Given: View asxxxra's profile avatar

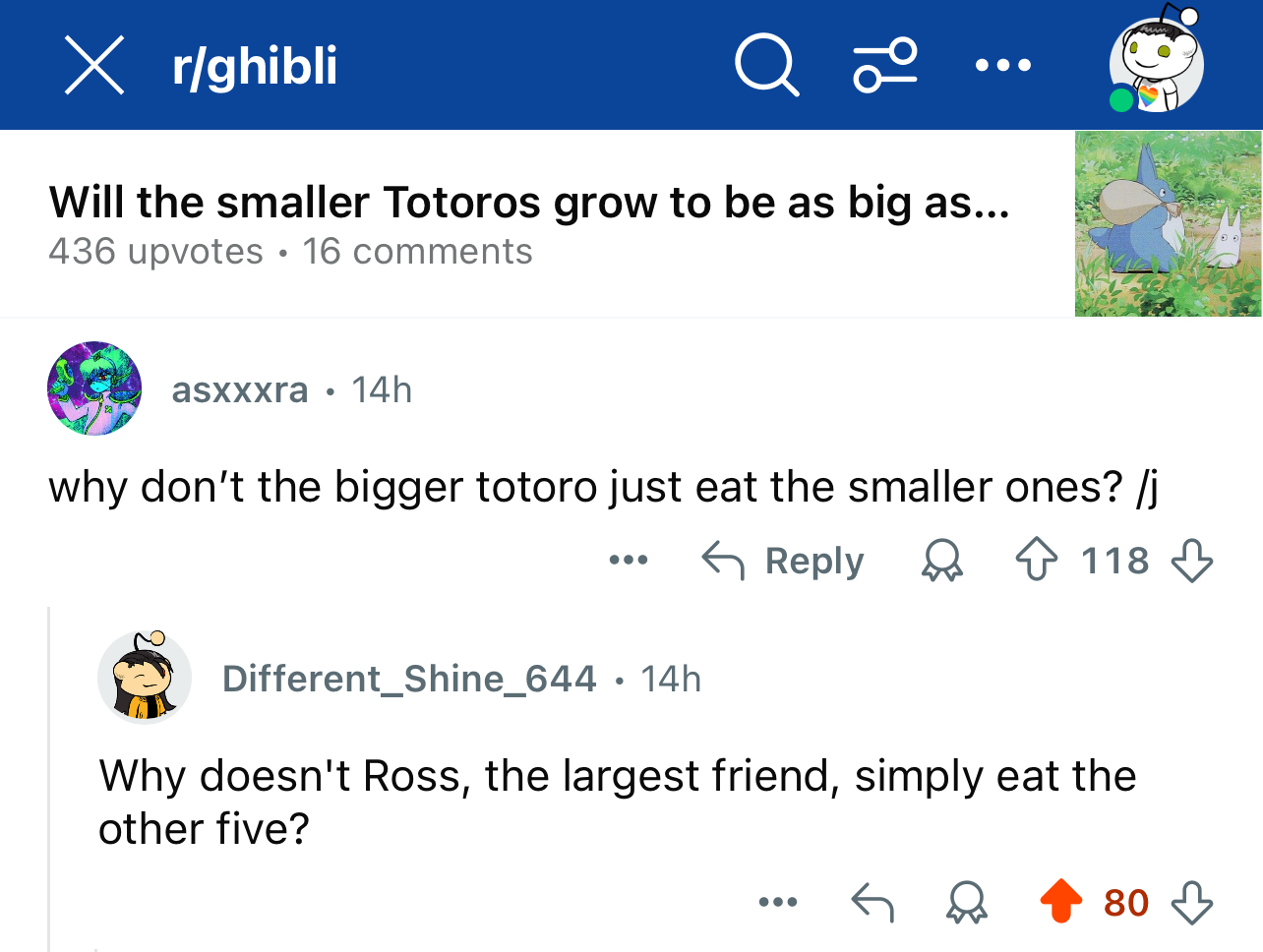Looking at the screenshot, I should pos(94,388).
